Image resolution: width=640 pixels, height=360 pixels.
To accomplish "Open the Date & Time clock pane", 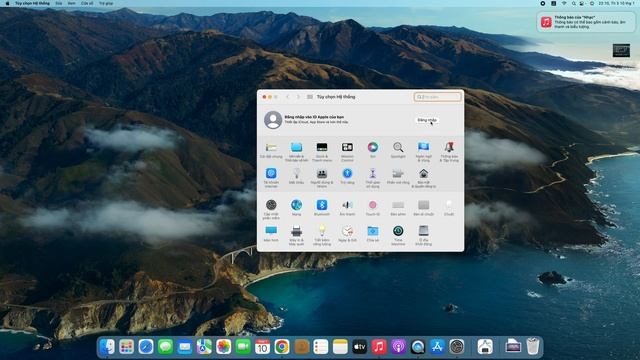I will (347, 231).
